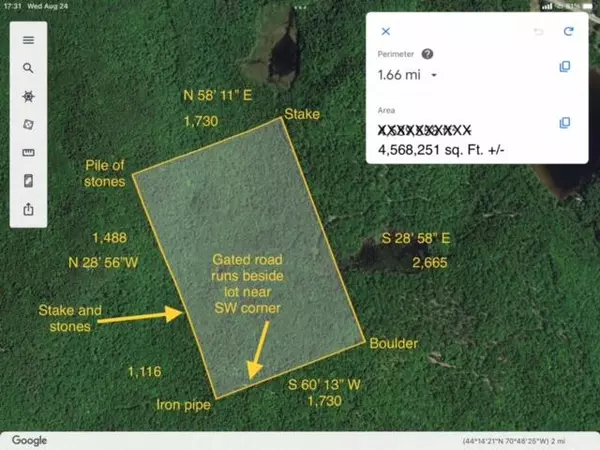
Task: Copy the perimeter value to clipboard
Action: (564, 67)
